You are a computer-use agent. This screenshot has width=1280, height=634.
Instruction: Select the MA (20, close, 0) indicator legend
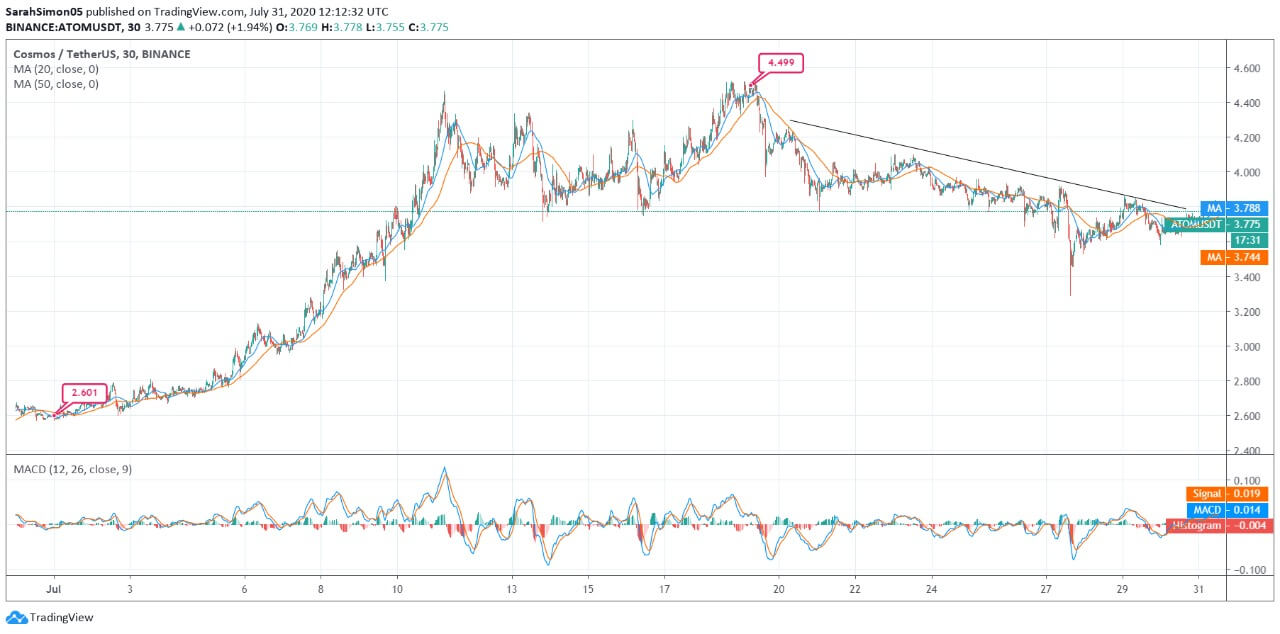click(x=56, y=68)
